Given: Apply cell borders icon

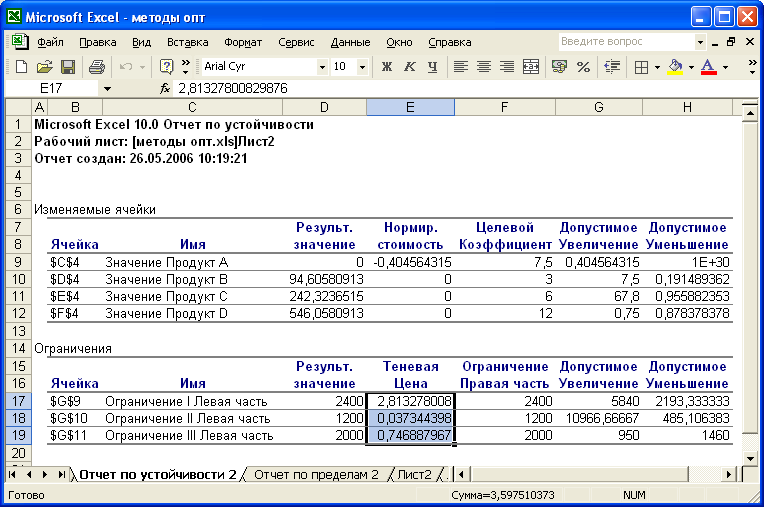Looking at the screenshot, I should pos(642,67).
